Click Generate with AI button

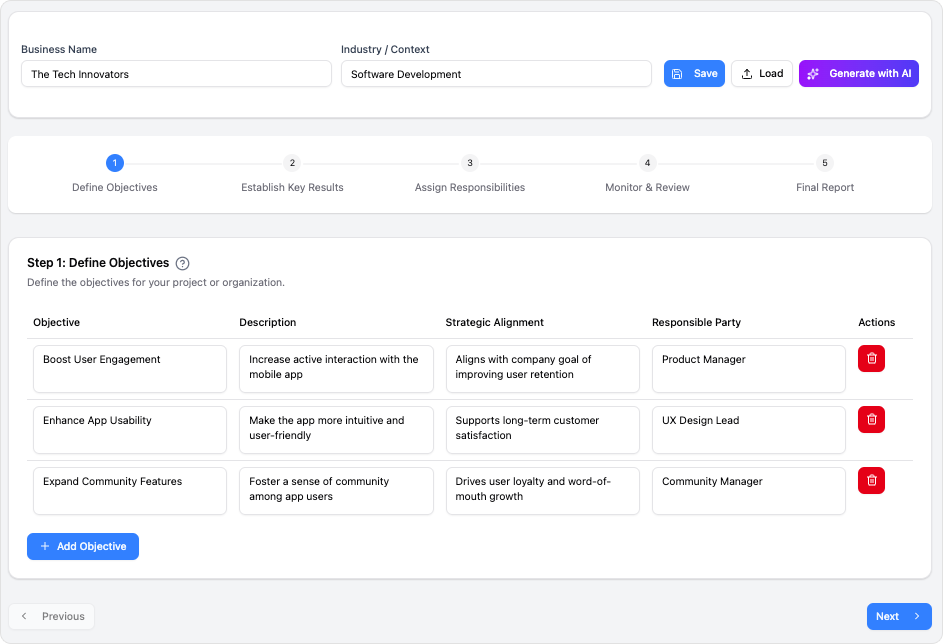click(858, 73)
